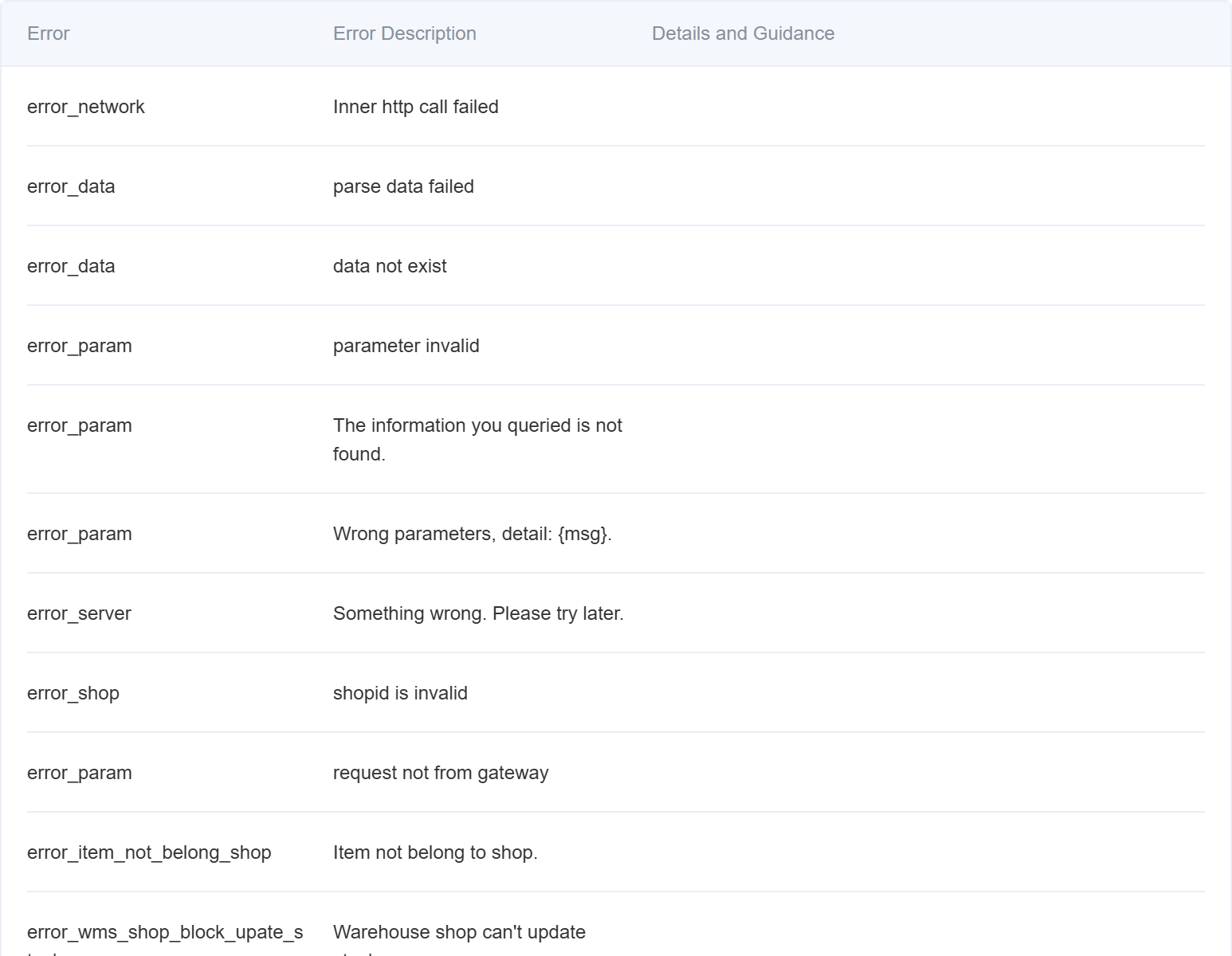Click 'Item not belong to shop.' description
1232x956 pixels.
435,852
